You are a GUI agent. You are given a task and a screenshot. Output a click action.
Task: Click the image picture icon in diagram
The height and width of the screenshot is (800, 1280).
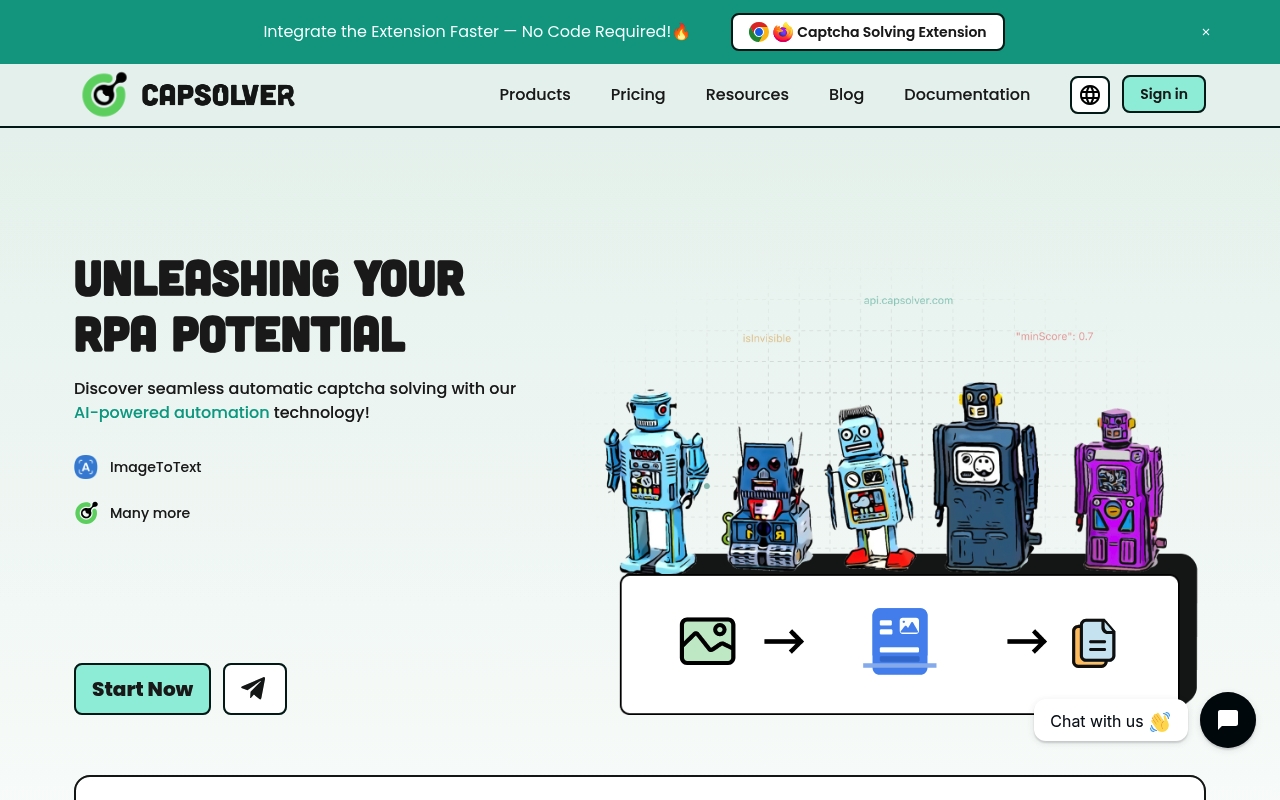pos(708,641)
